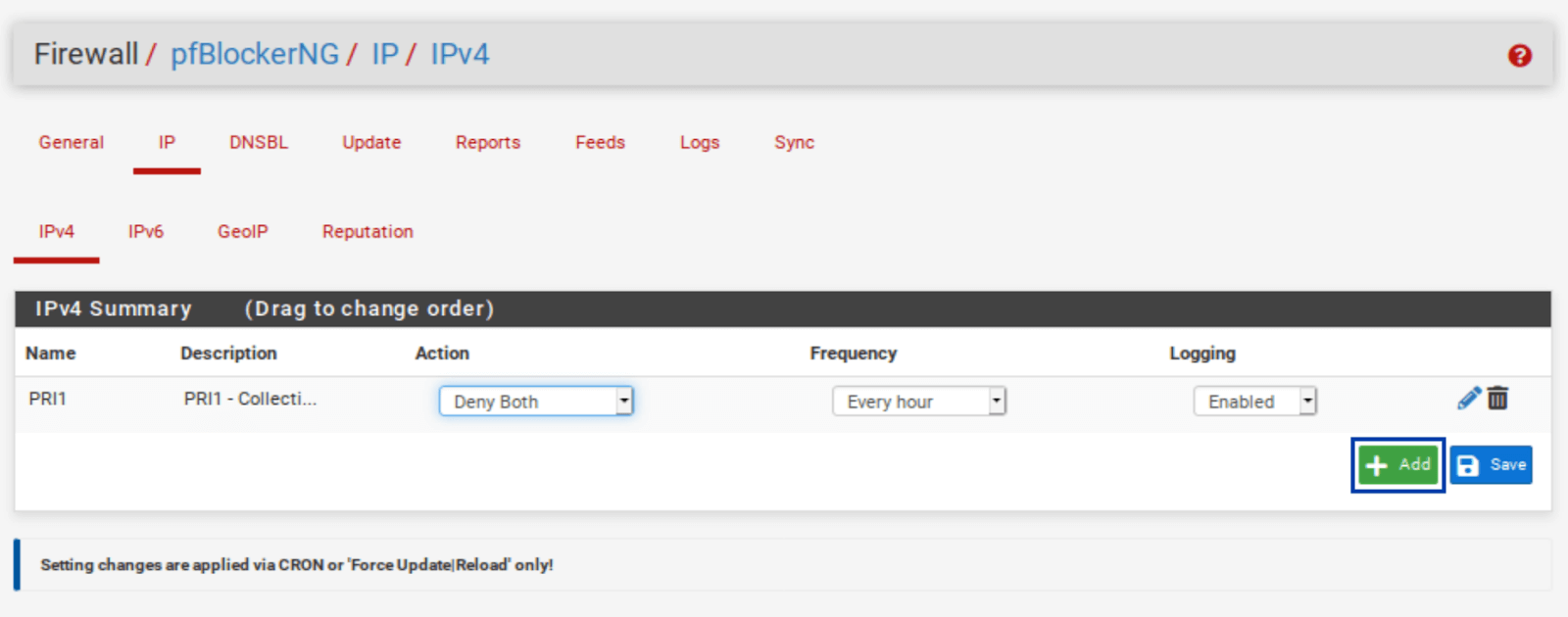
Task: Open the Action dropdown showing Deny Both
Action: coord(536,401)
